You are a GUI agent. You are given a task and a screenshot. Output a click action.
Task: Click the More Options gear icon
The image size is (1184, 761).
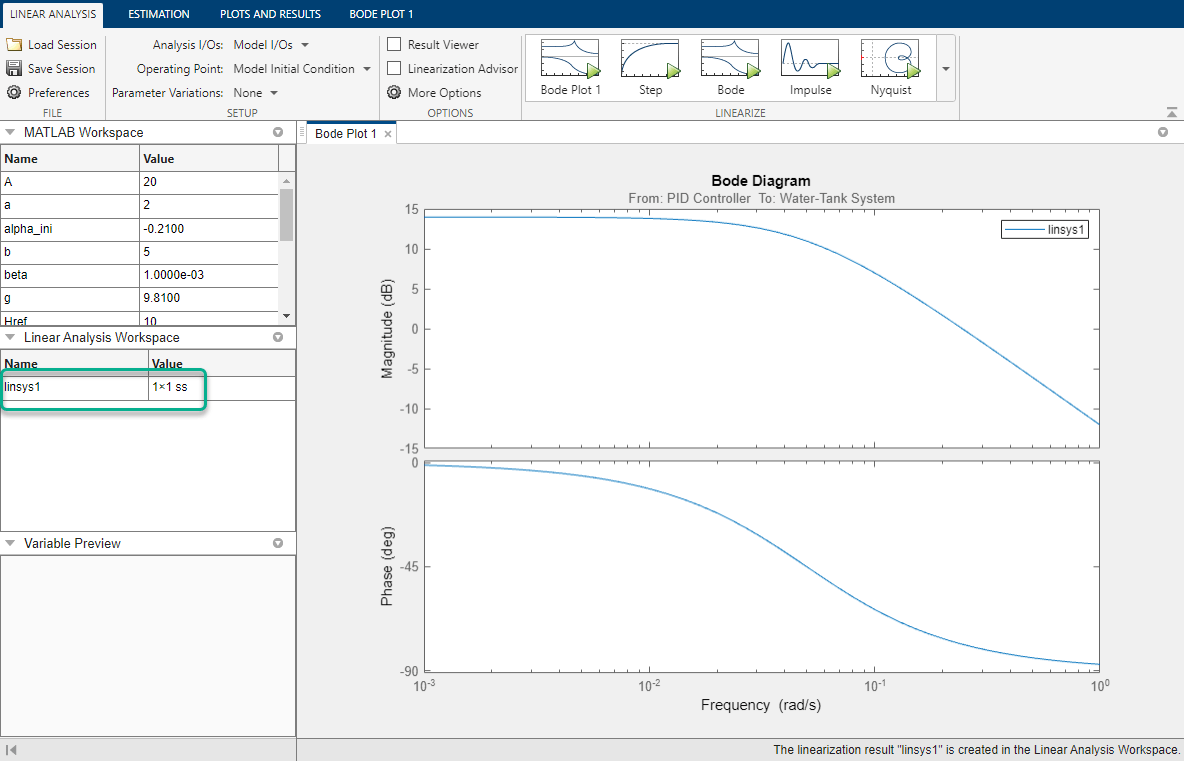[394, 92]
